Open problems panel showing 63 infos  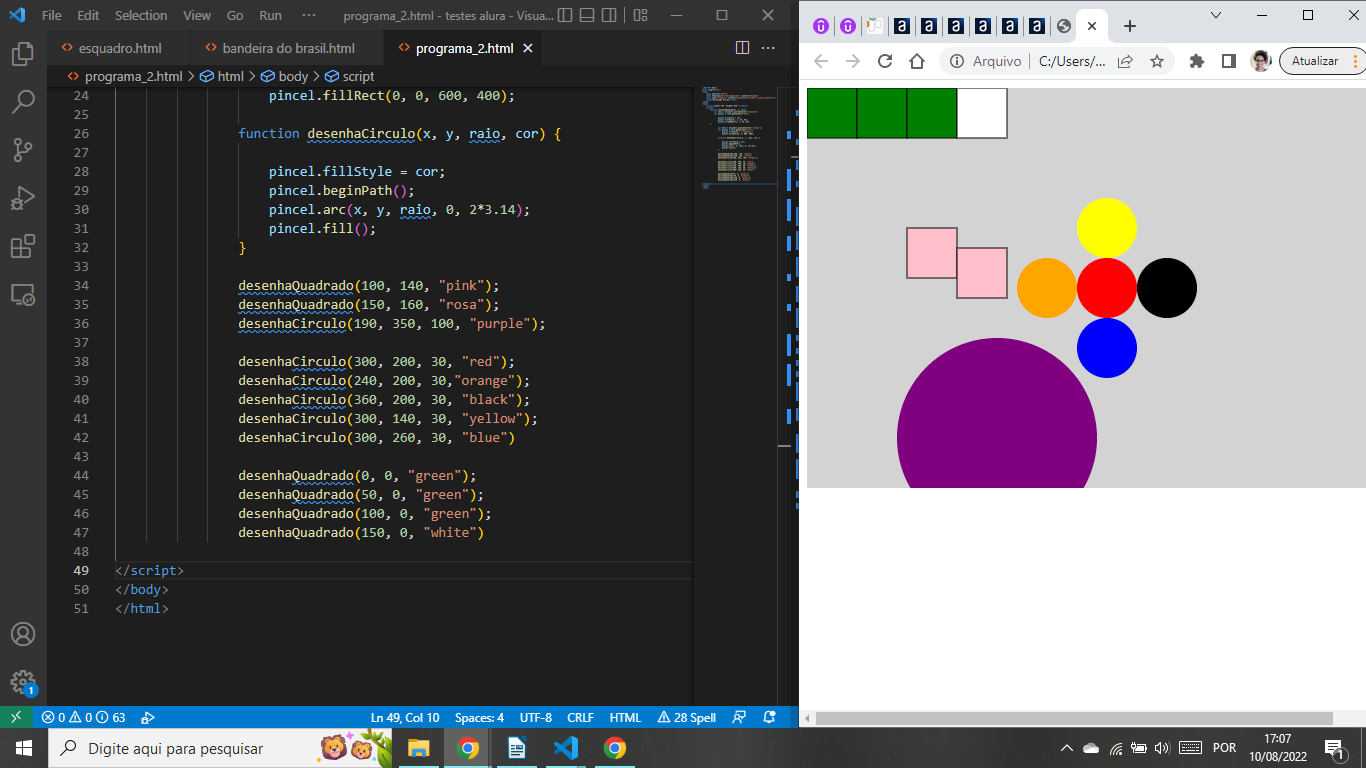(x=83, y=717)
